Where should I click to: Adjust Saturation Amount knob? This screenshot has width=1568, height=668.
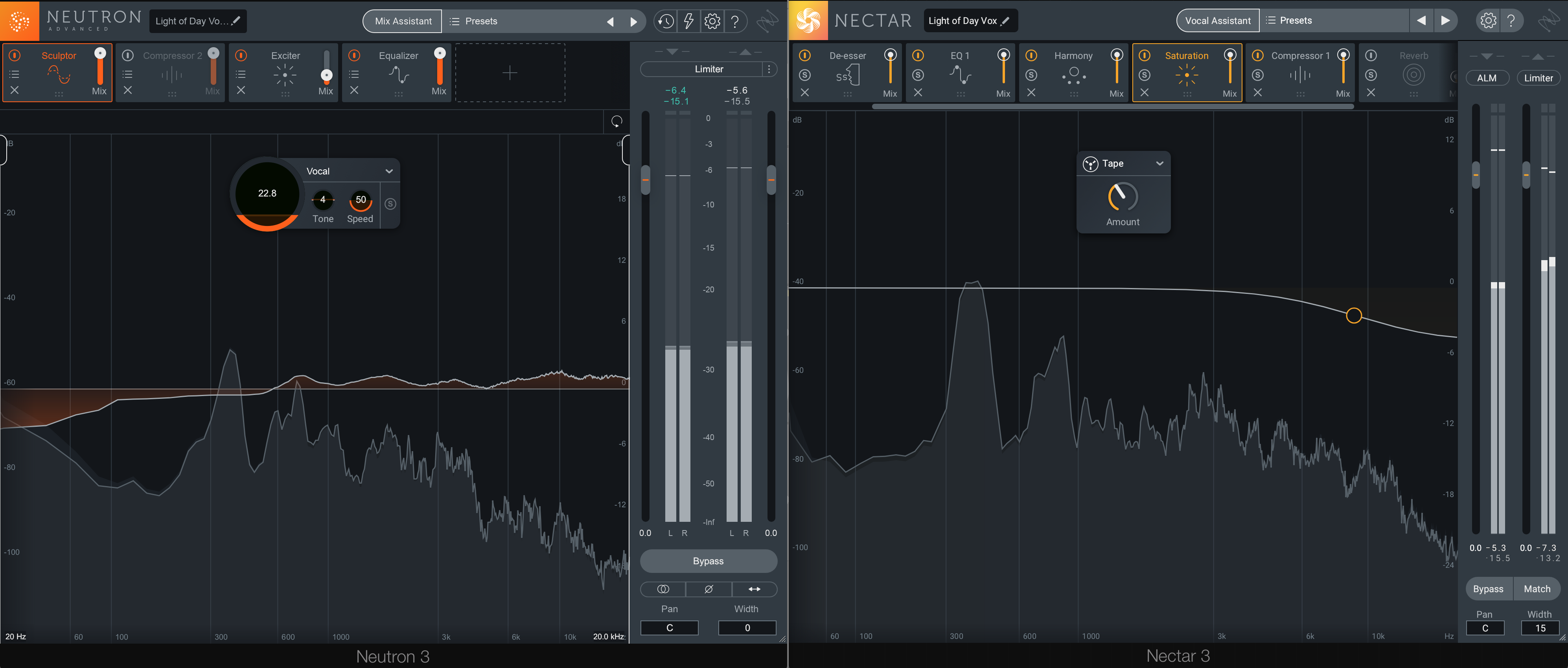click(x=1123, y=196)
